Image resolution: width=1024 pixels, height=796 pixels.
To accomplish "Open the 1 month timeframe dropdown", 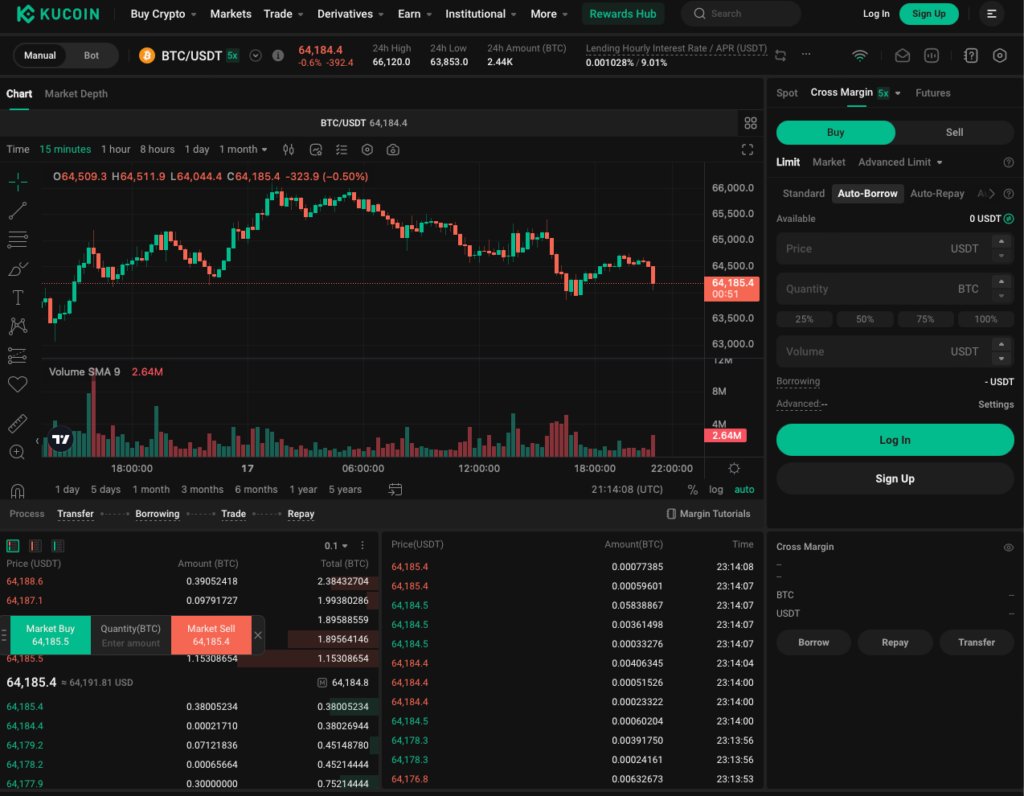I will pos(243,149).
